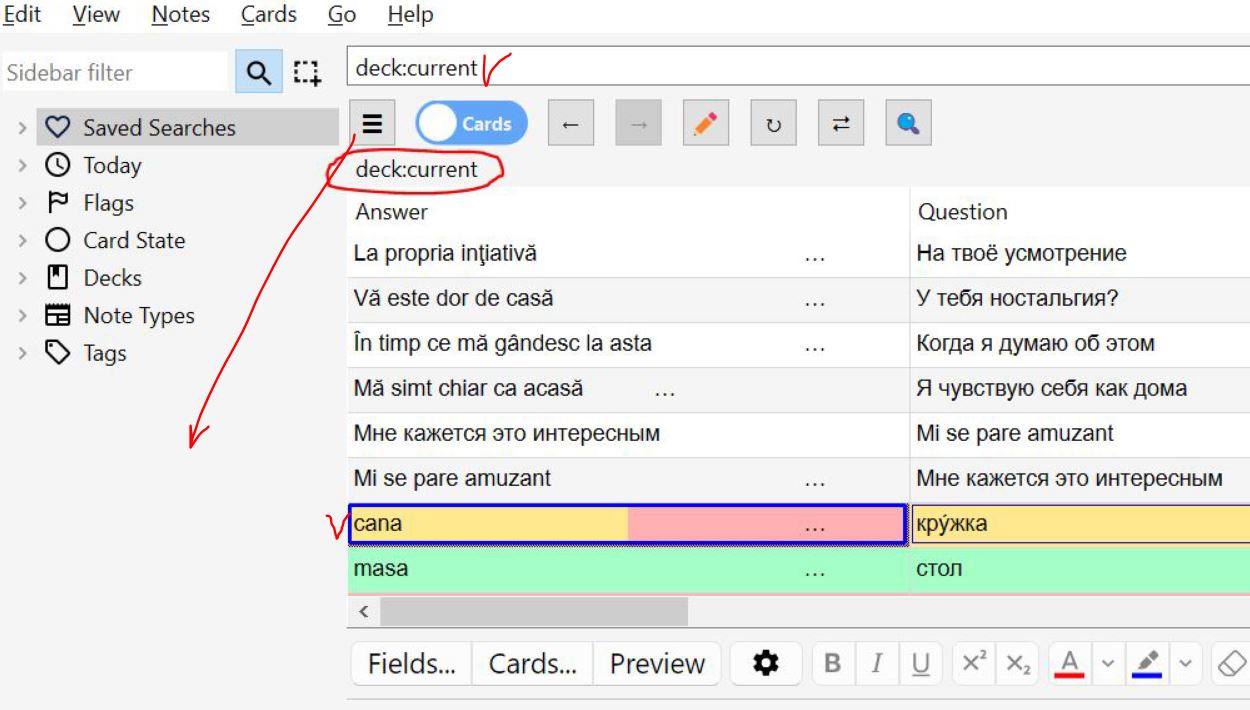Click the blue magnifier search button

click(x=908, y=124)
